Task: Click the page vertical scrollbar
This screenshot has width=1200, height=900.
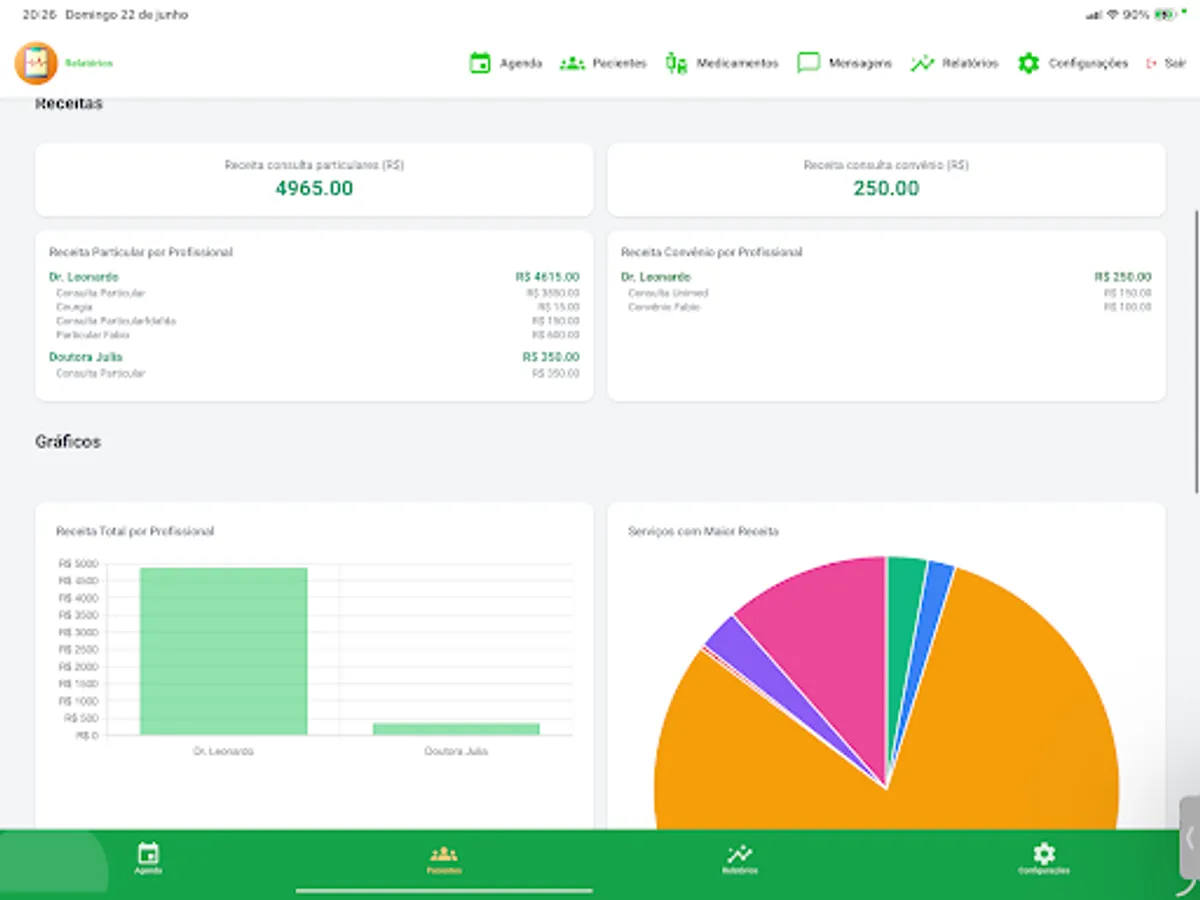Action: click(x=1196, y=350)
